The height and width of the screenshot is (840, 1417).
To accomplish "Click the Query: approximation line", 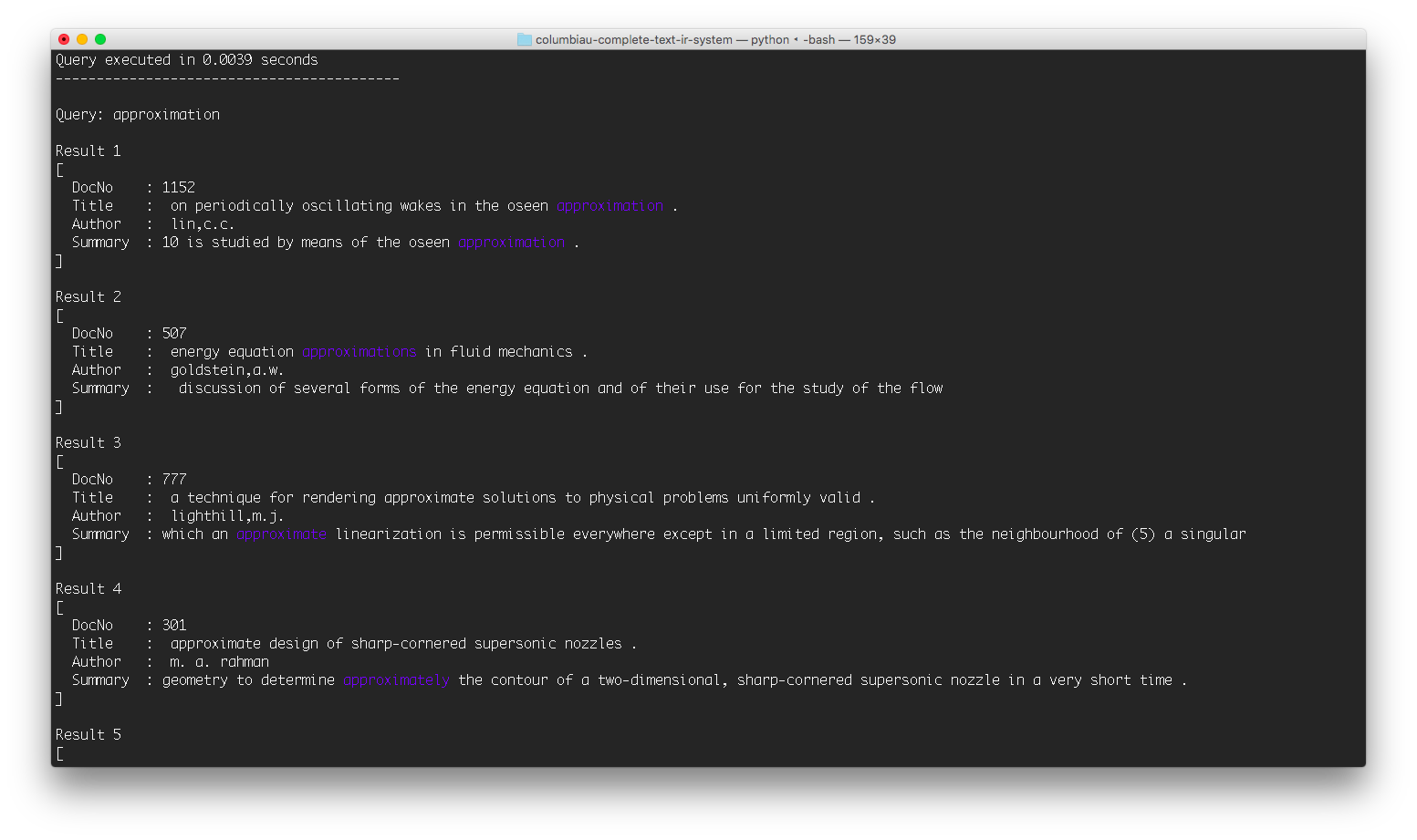I will (137, 114).
